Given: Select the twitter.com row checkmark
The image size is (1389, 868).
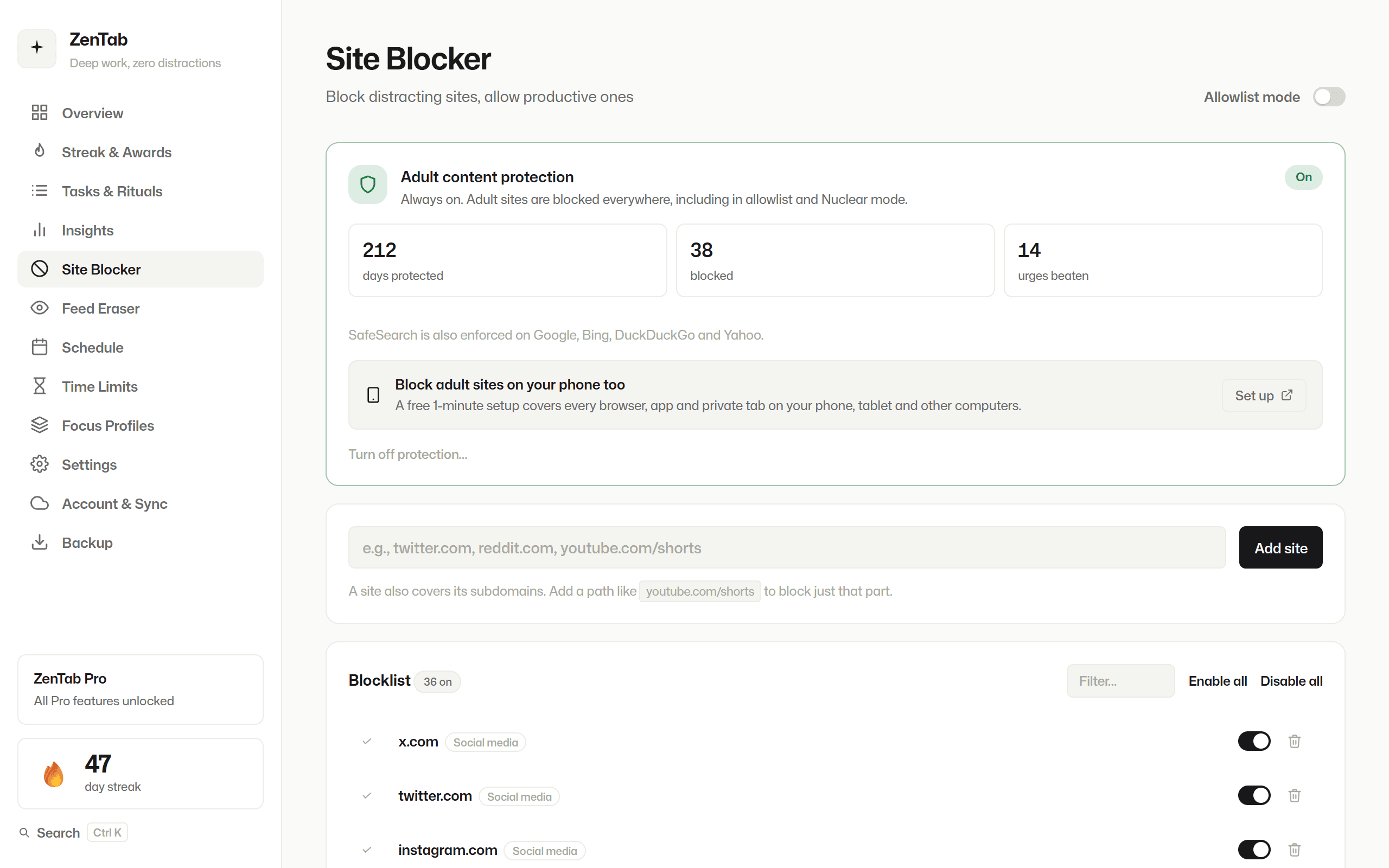Looking at the screenshot, I should (x=367, y=796).
